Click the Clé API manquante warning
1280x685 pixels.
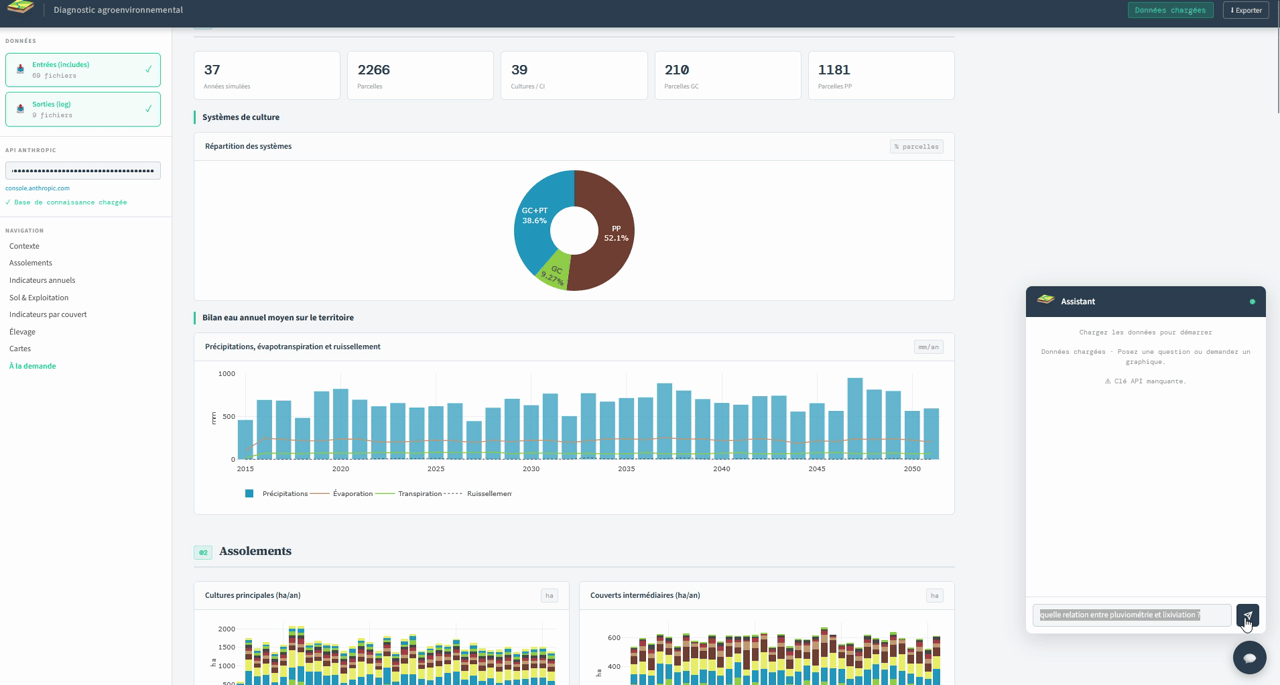pos(1145,381)
